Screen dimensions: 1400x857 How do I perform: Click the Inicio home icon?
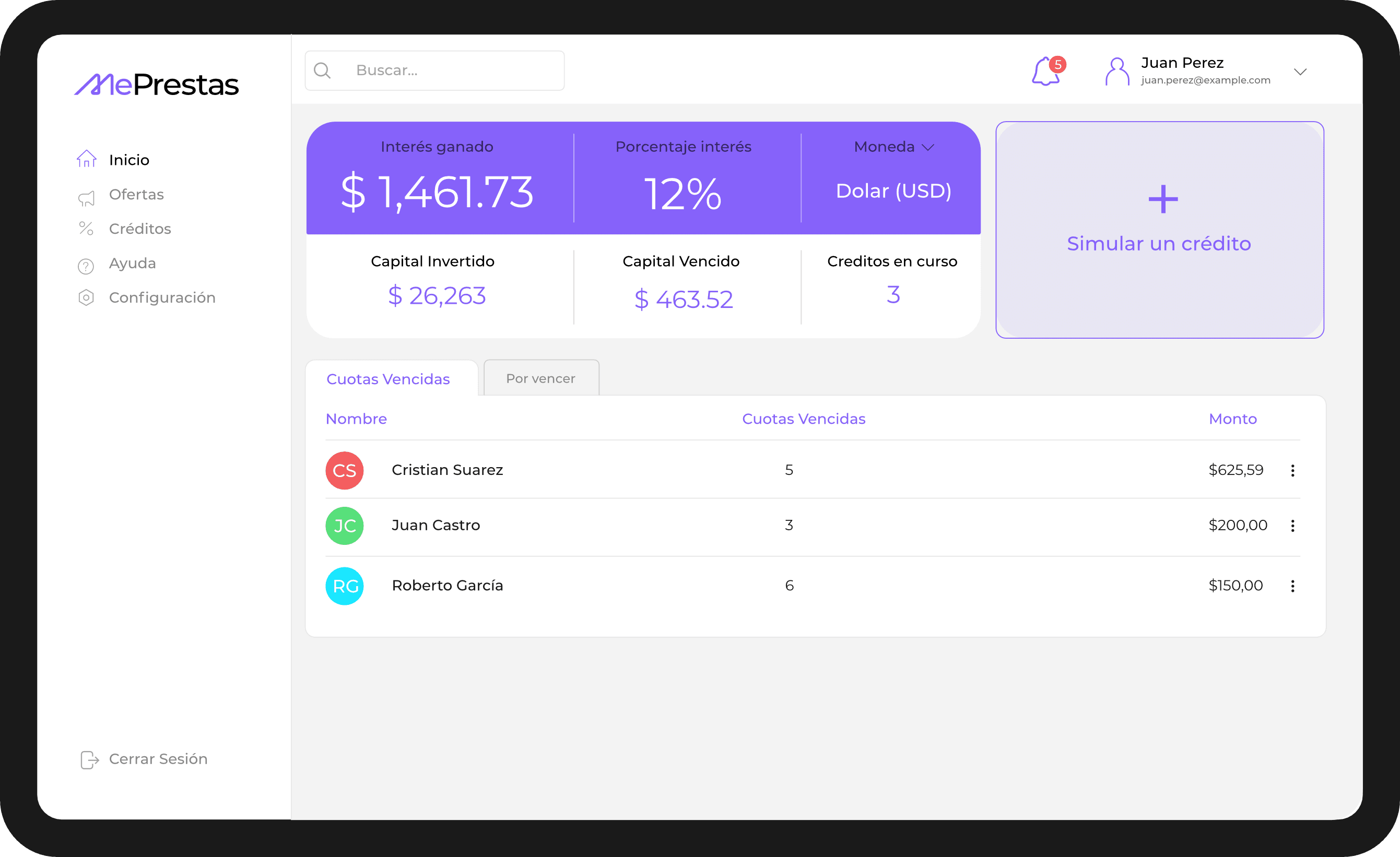tap(86, 160)
